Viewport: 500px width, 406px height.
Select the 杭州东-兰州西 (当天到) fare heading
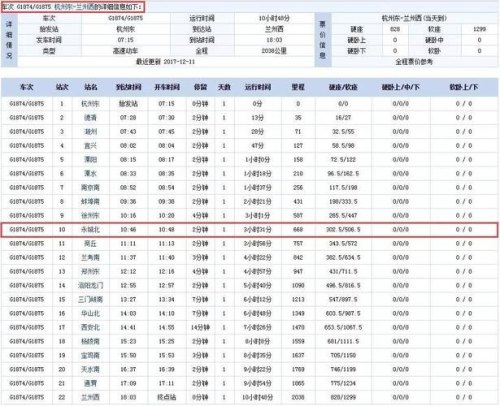tap(414, 18)
